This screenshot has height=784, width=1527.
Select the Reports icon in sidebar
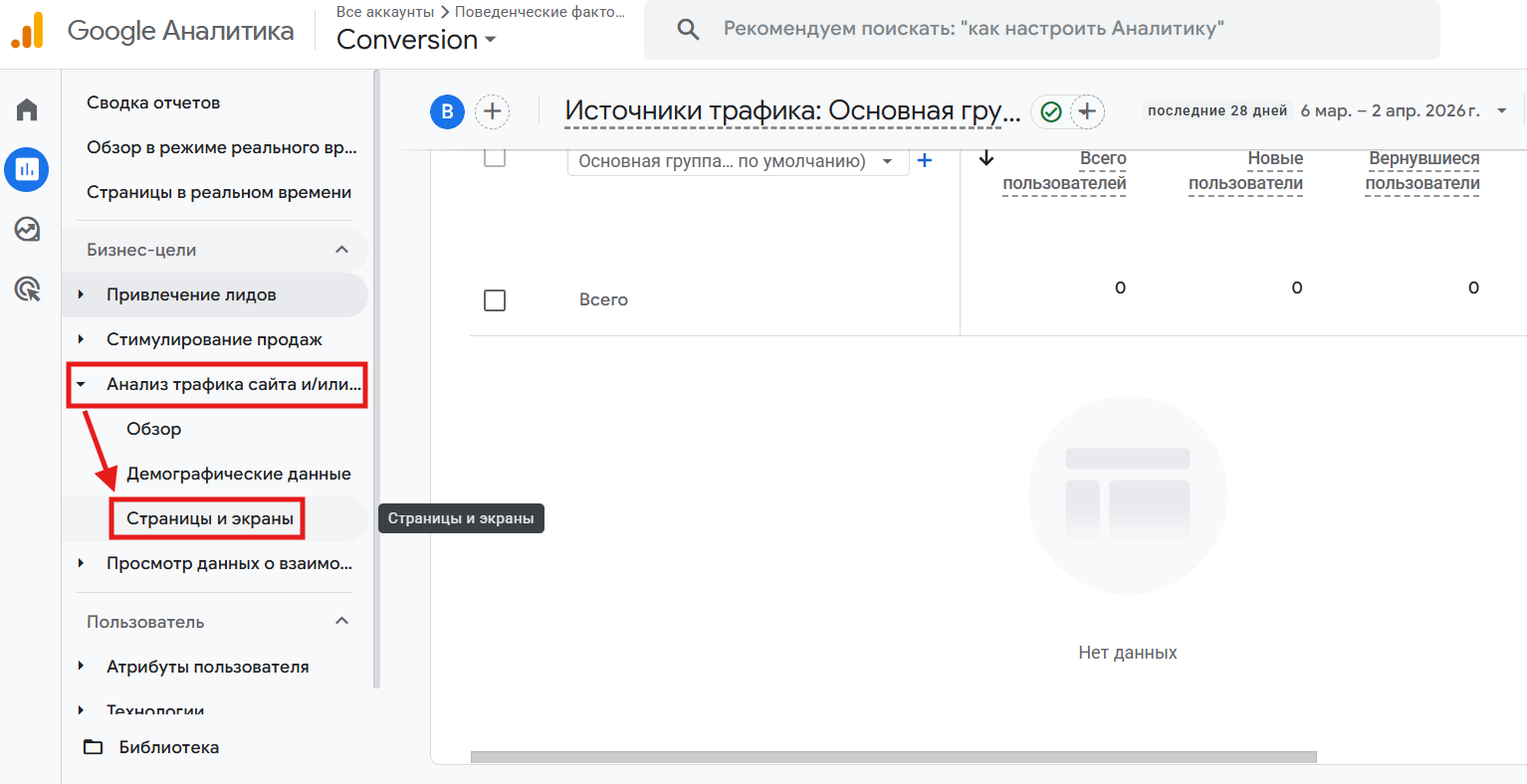click(26, 169)
